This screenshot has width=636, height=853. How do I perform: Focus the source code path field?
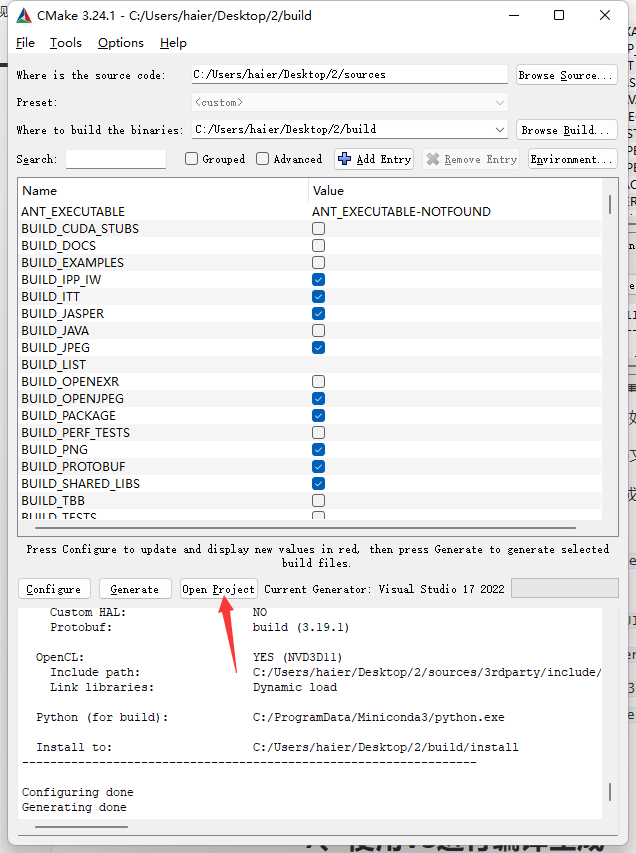(350, 75)
